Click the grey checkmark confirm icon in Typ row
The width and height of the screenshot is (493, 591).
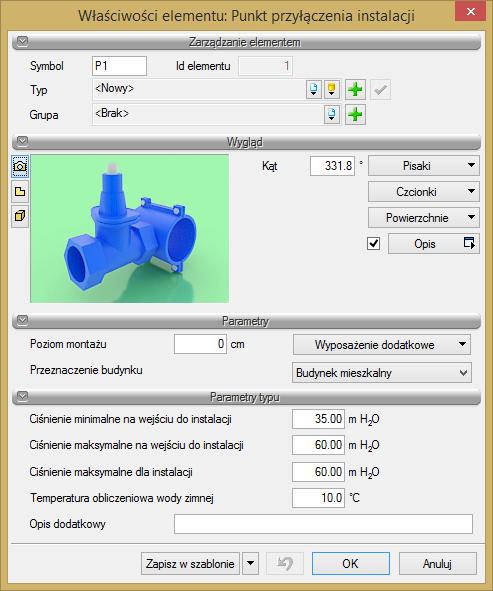(380, 90)
